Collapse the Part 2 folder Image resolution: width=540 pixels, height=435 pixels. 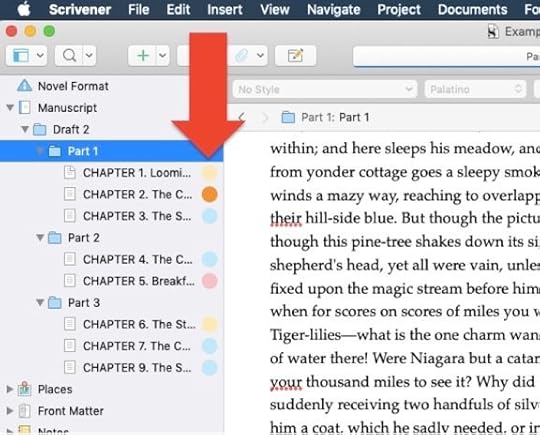coord(40,237)
